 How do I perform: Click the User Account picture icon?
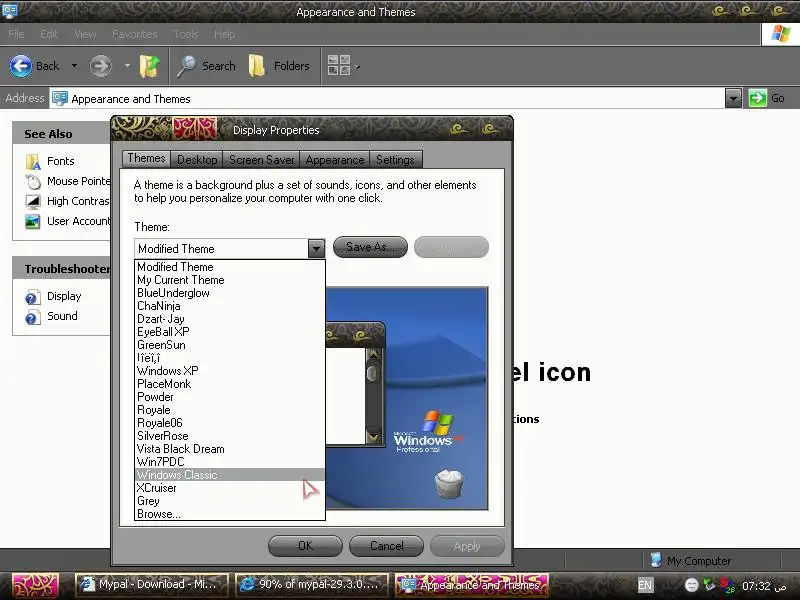[x=33, y=221]
